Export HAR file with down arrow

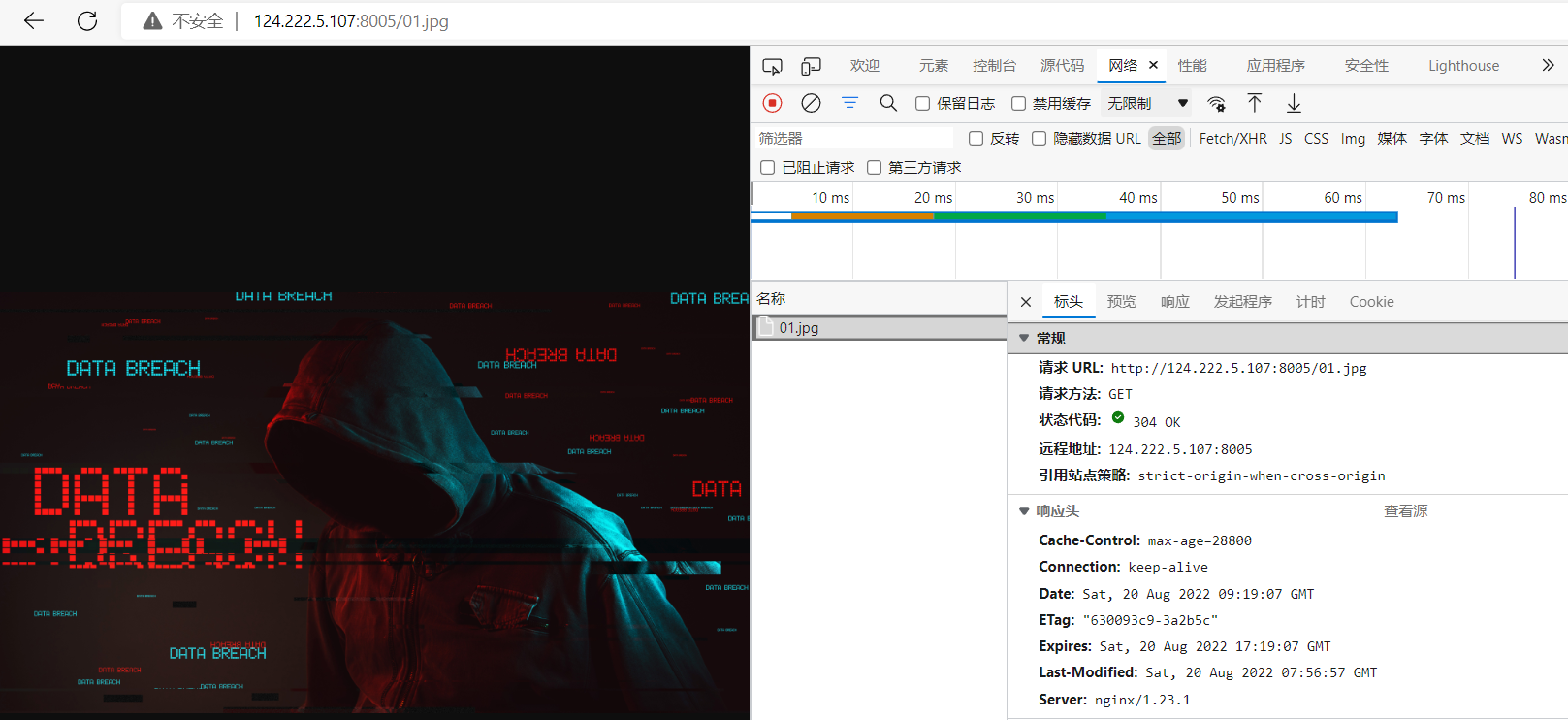point(1294,103)
